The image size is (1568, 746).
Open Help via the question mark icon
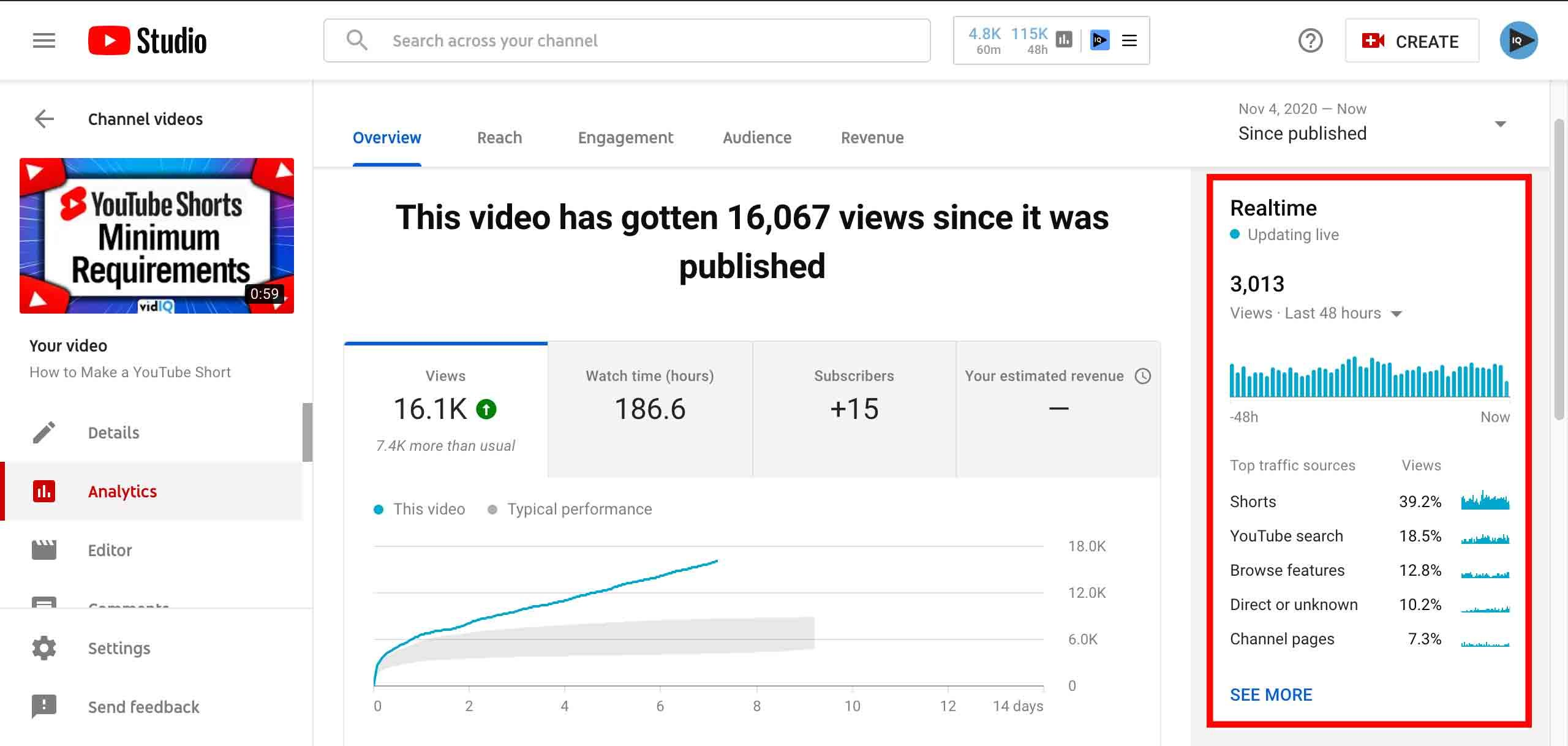click(x=1310, y=40)
